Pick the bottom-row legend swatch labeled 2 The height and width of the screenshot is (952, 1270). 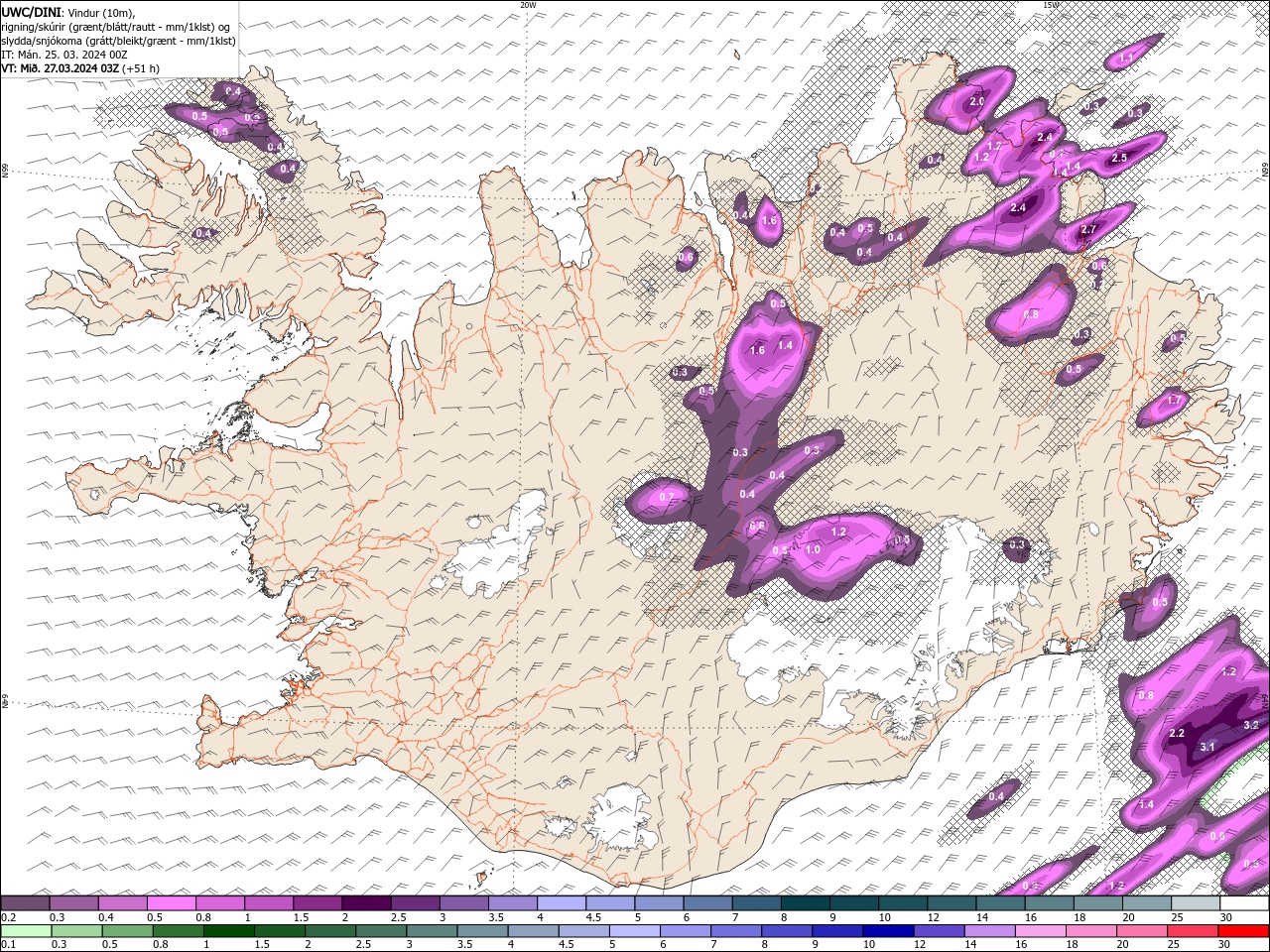pos(330,931)
